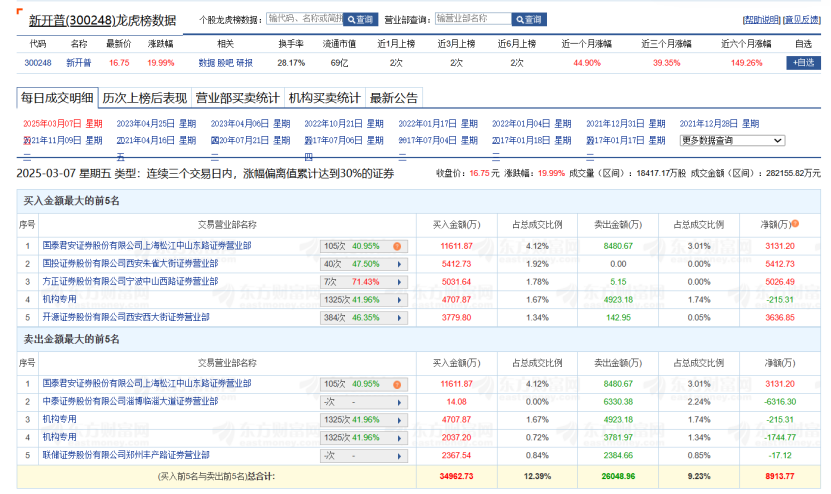This screenshot has width=831, height=494.
Task: Open the 更多数据查询 dropdown
Action: click(x=732, y=140)
